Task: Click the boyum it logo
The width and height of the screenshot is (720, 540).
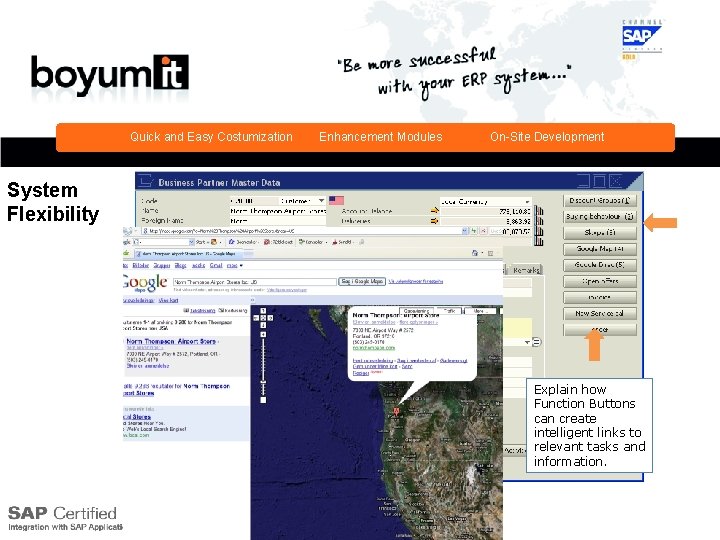Action: (x=110, y=73)
